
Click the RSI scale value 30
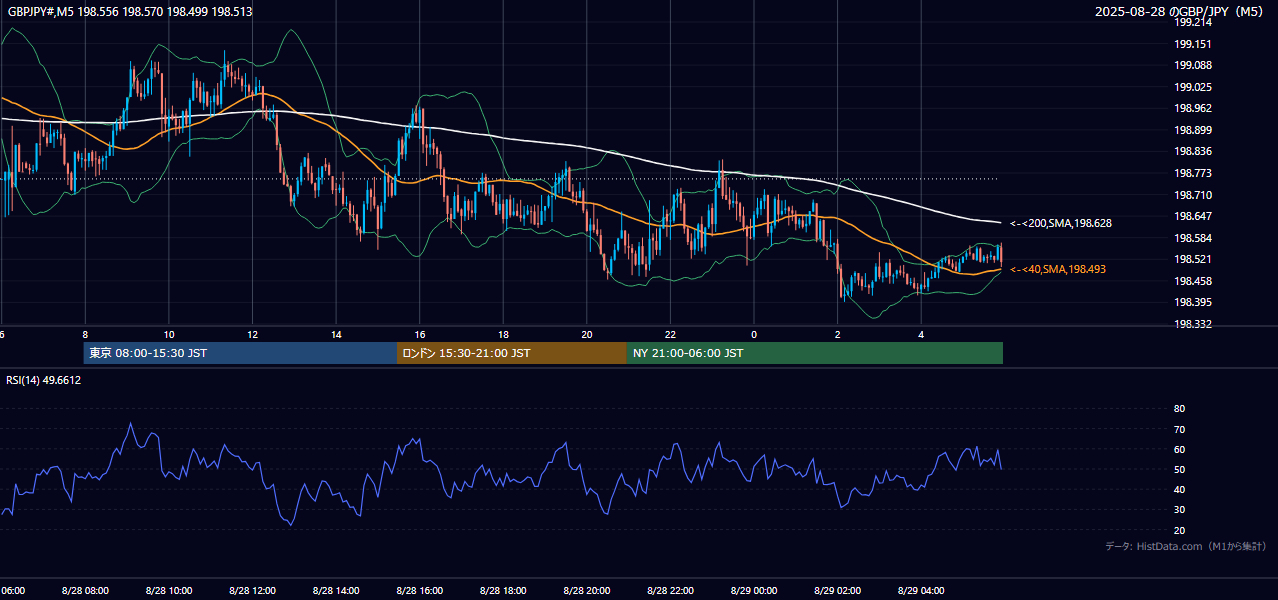pyautogui.click(x=1179, y=510)
